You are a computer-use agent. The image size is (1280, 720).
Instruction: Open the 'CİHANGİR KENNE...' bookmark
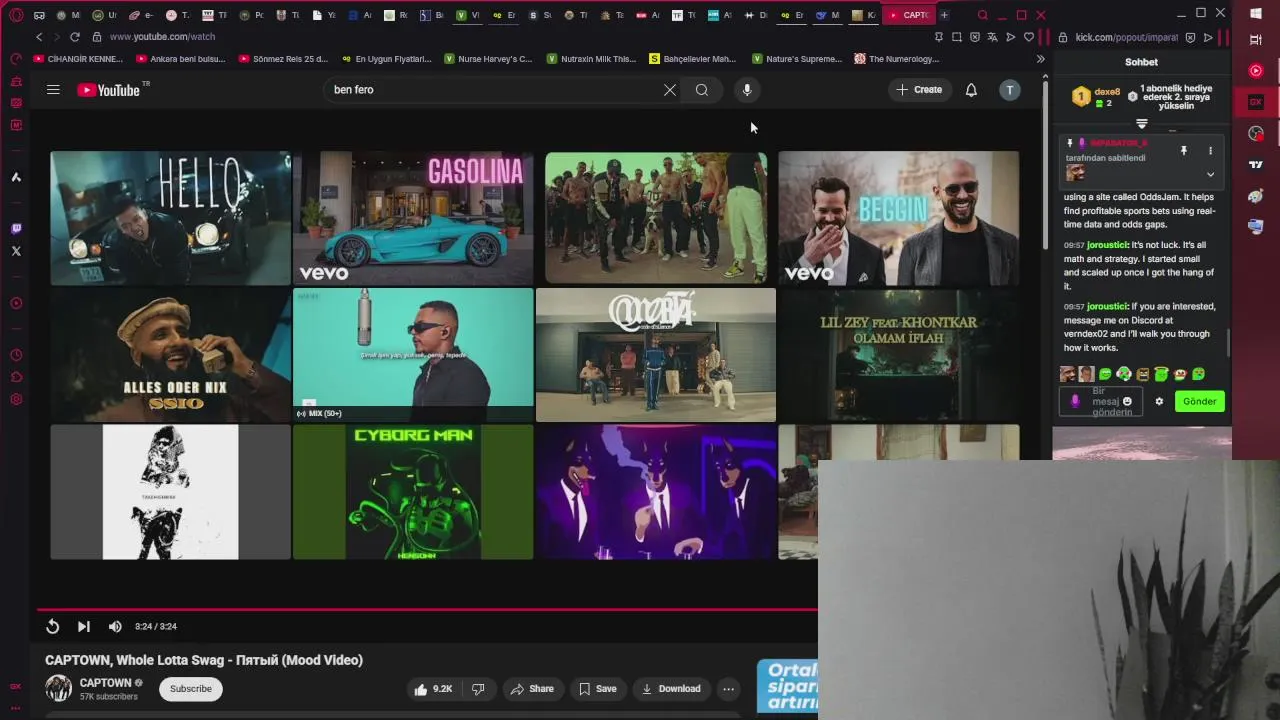click(x=78, y=59)
